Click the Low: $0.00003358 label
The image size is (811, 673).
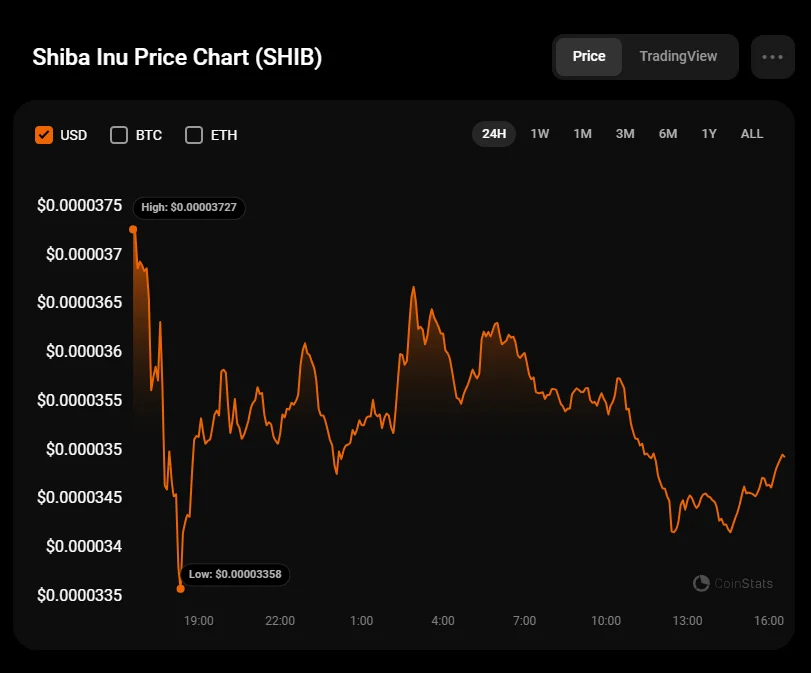pos(235,574)
